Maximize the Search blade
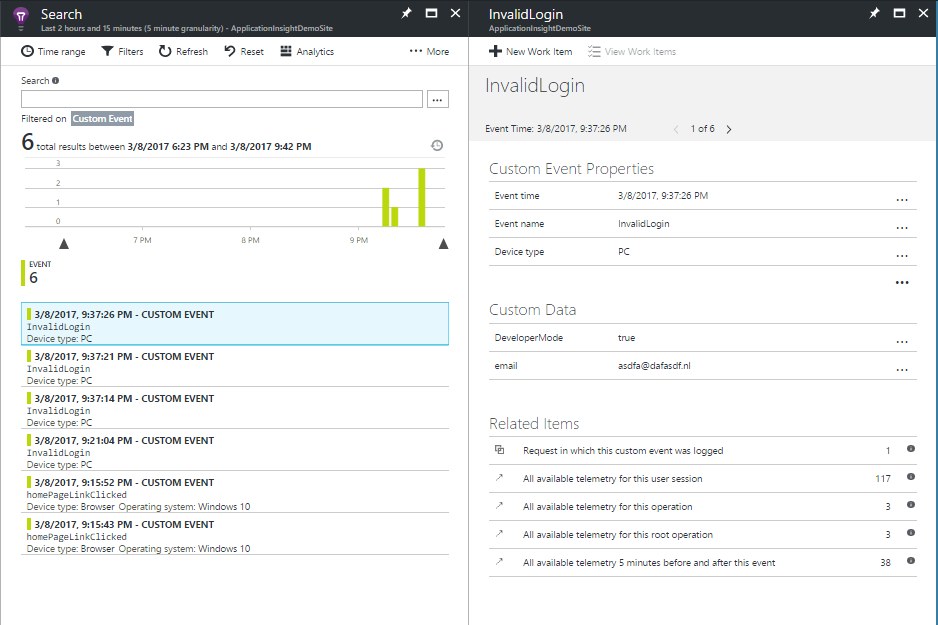The image size is (938, 625). 431,13
